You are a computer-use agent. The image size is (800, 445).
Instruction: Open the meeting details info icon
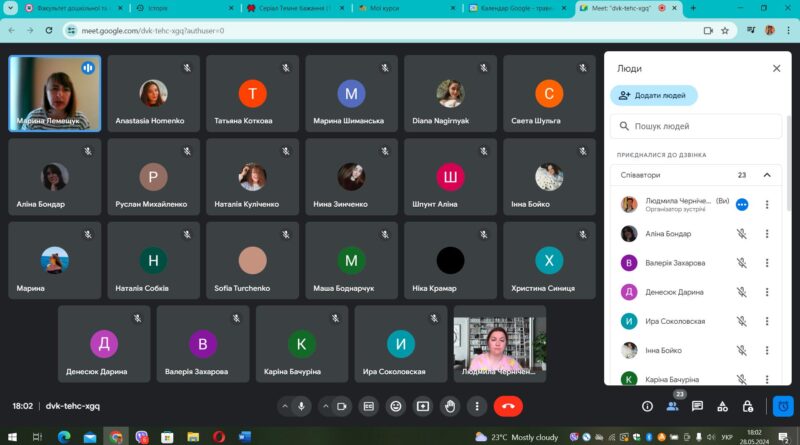[647, 406]
